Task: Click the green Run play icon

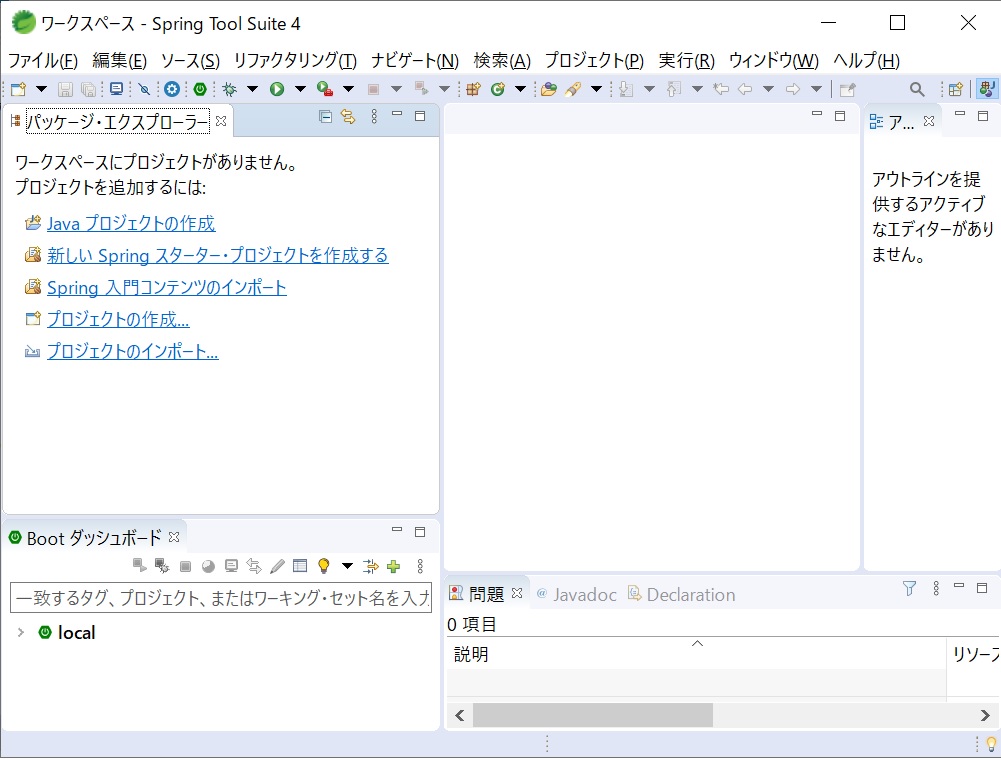Action: [x=276, y=89]
